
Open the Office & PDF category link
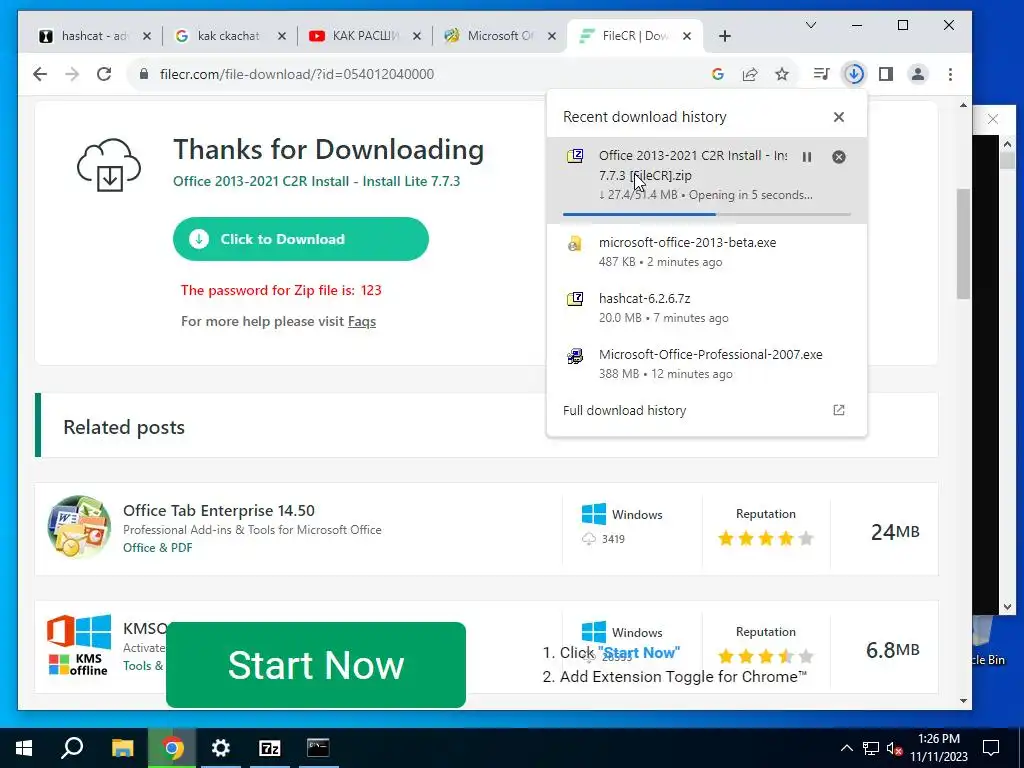[157, 548]
